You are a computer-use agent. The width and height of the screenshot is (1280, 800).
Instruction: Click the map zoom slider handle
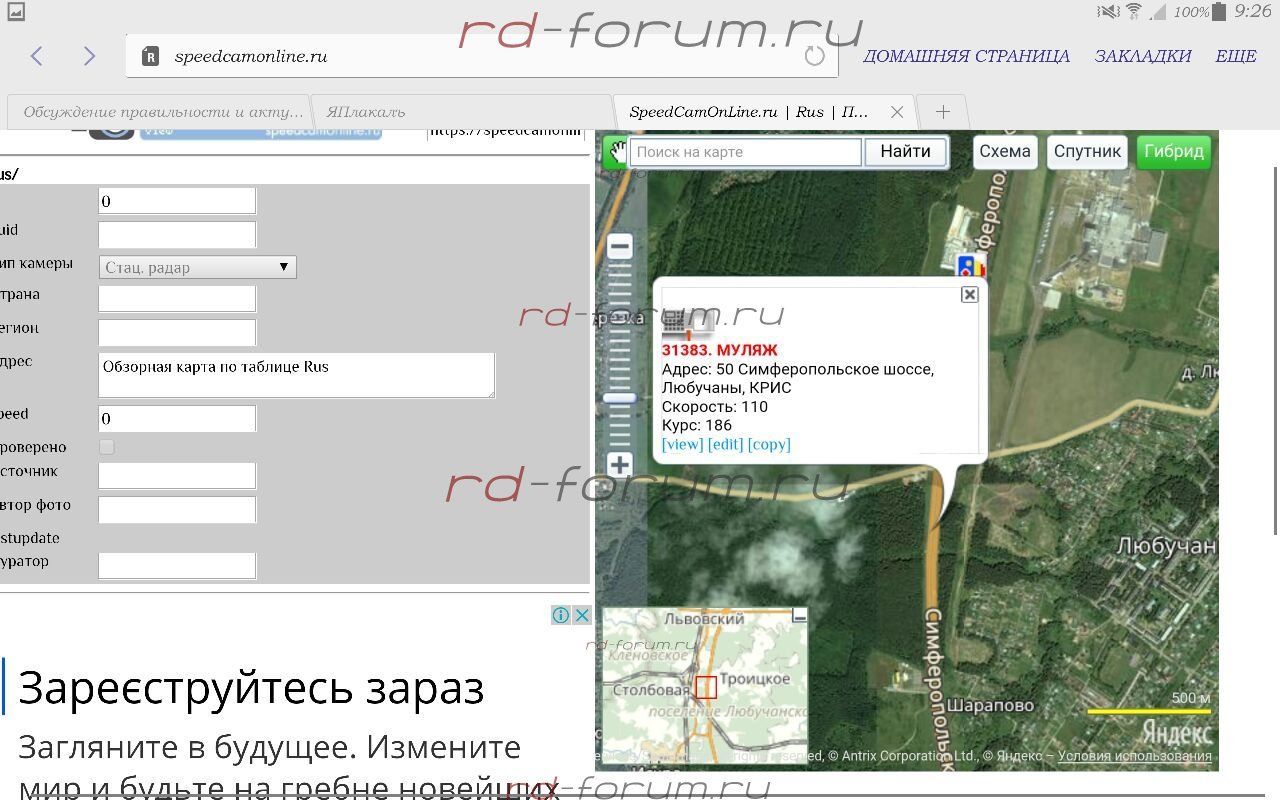[x=620, y=398]
